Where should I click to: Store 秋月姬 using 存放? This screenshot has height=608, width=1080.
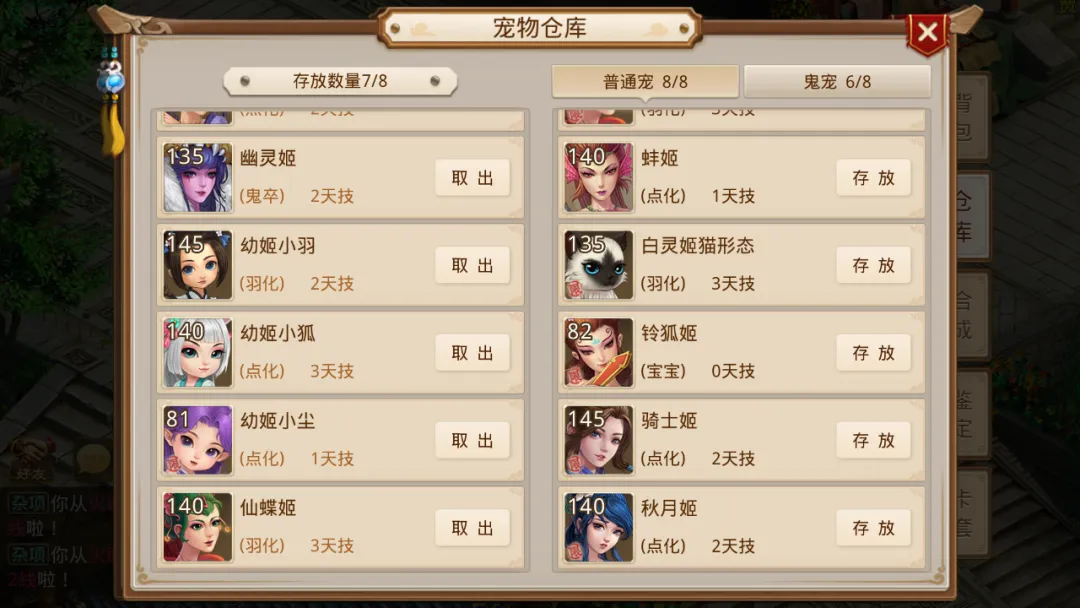click(873, 527)
